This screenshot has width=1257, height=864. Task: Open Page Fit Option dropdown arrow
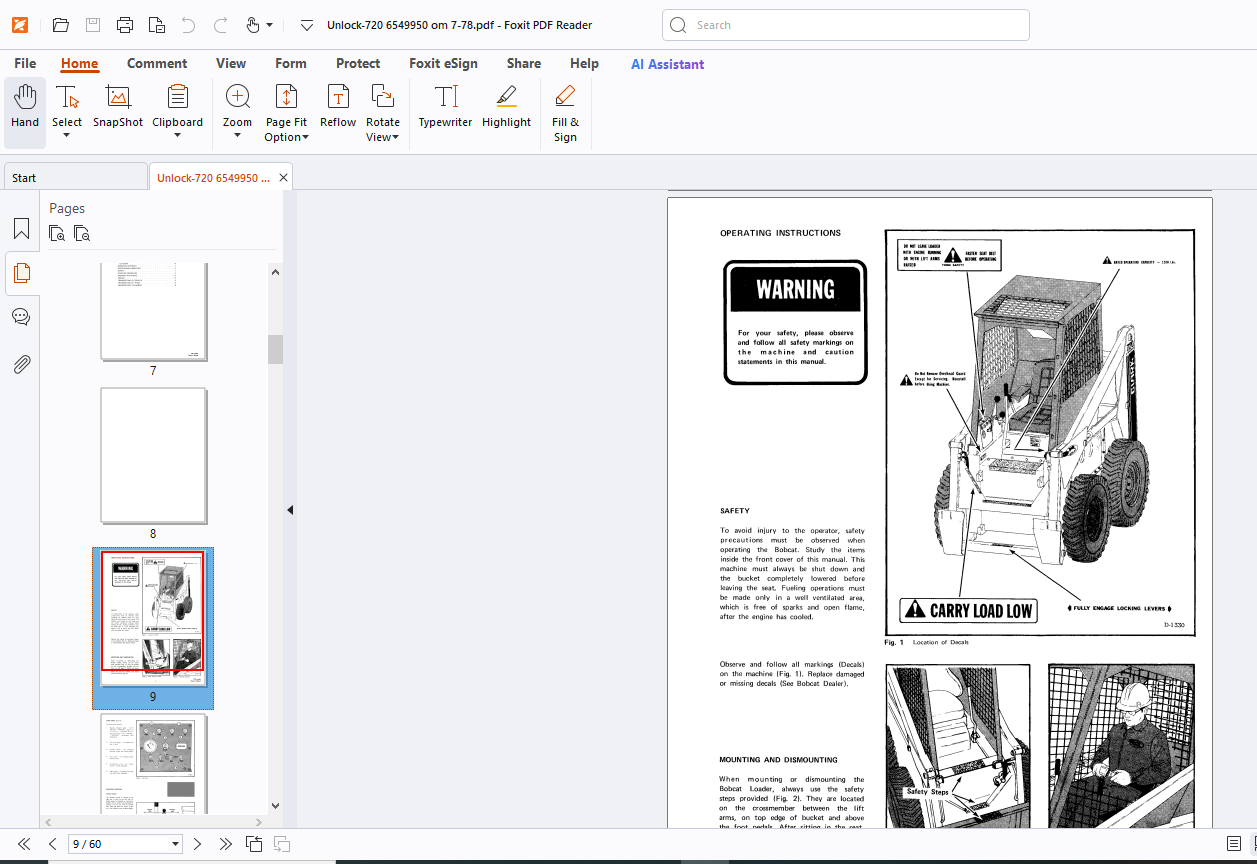coord(305,138)
